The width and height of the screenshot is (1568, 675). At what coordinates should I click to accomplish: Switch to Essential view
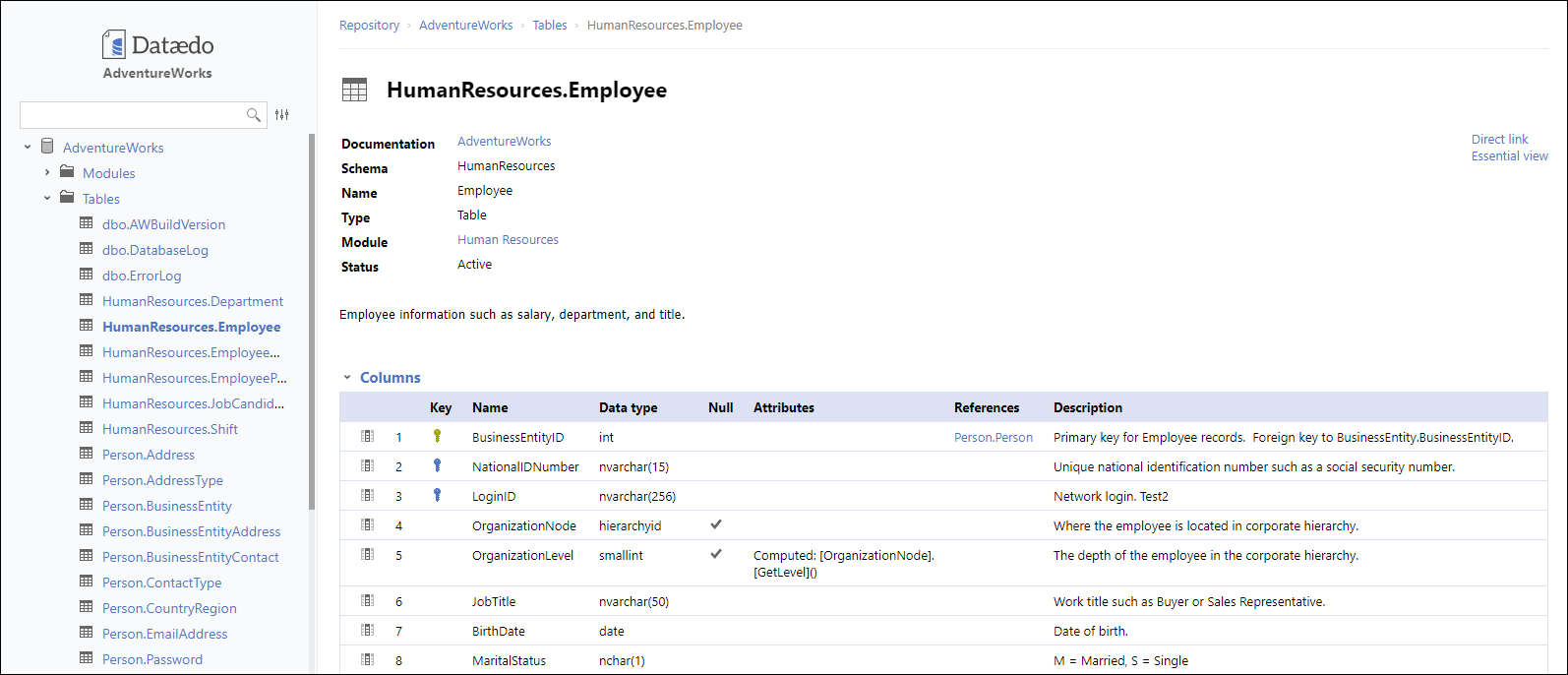click(x=1509, y=156)
